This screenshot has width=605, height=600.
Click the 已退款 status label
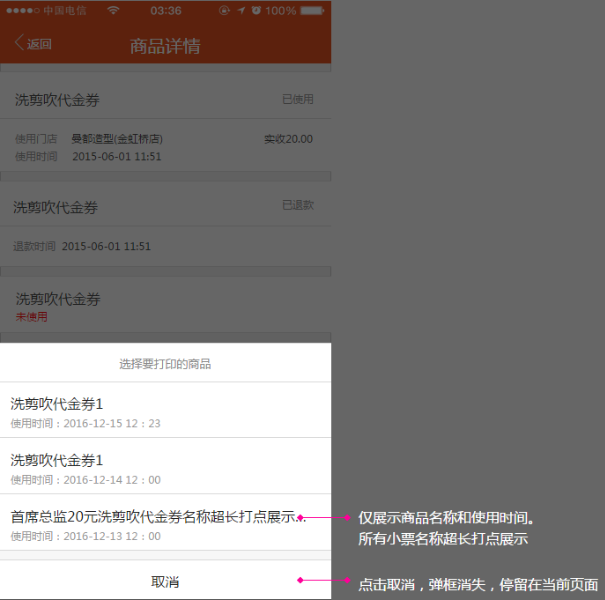298,205
